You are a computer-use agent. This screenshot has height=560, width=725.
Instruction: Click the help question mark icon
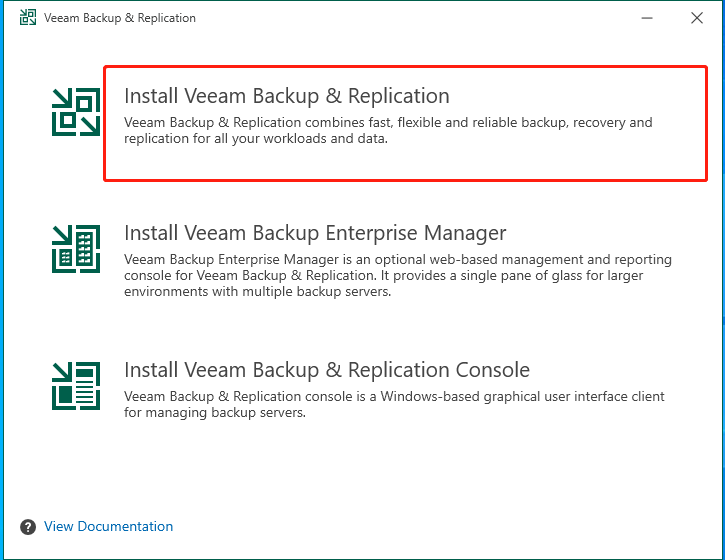pos(28,527)
